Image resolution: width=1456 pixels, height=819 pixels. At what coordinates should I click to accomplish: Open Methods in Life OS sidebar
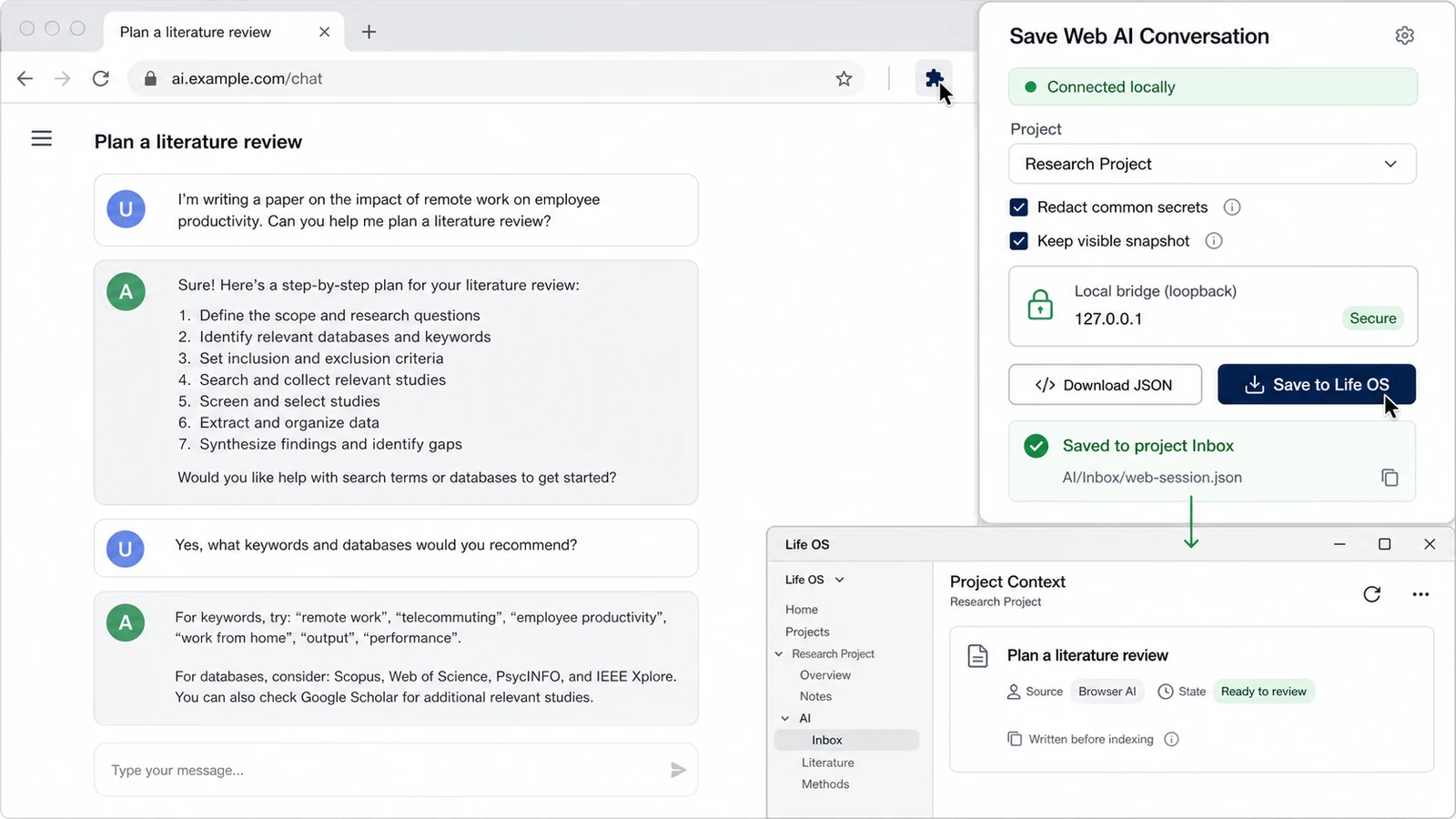click(x=825, y=784)
